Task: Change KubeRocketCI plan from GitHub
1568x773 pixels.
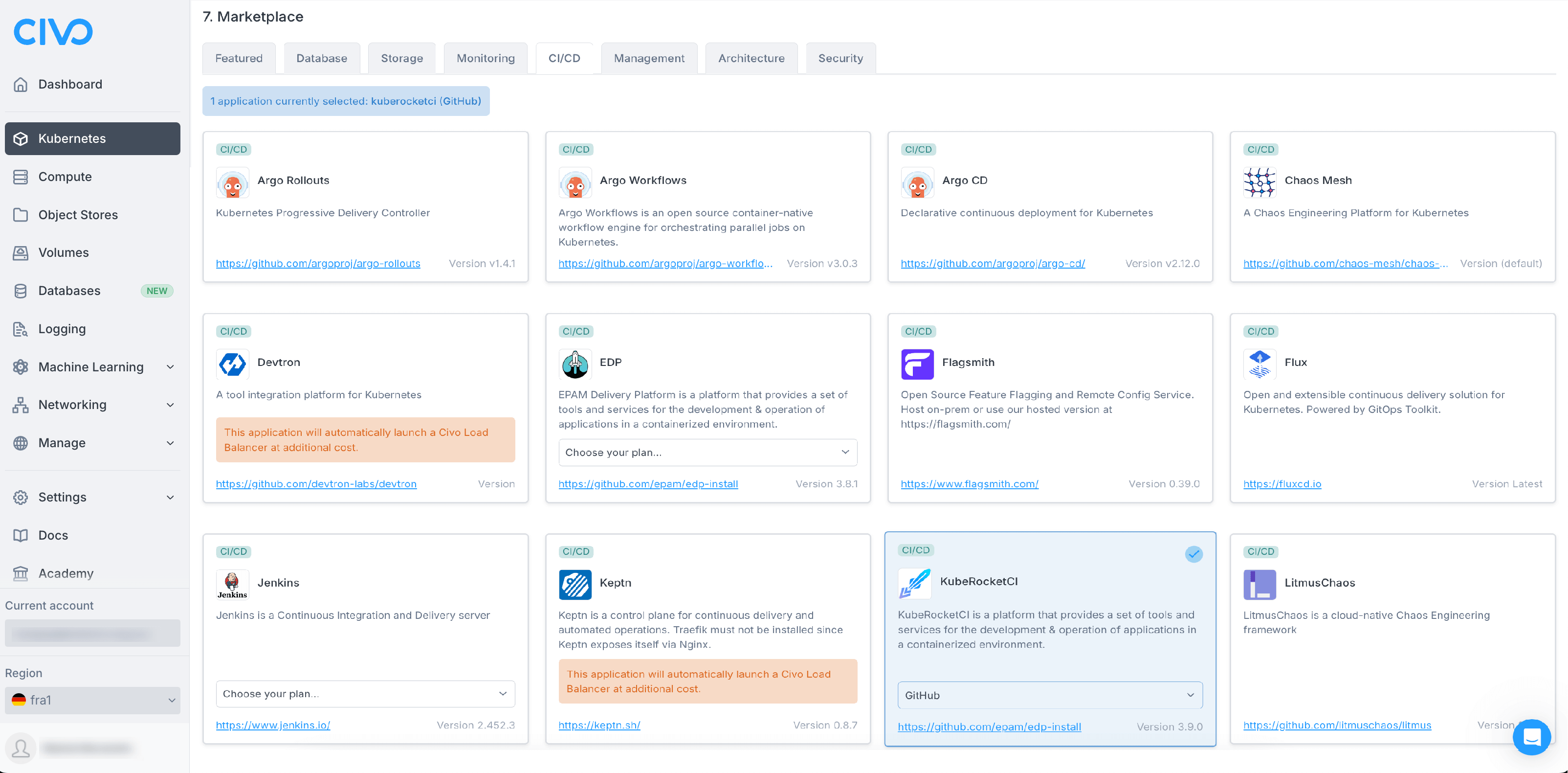Action: click(x=1049, y=694)
